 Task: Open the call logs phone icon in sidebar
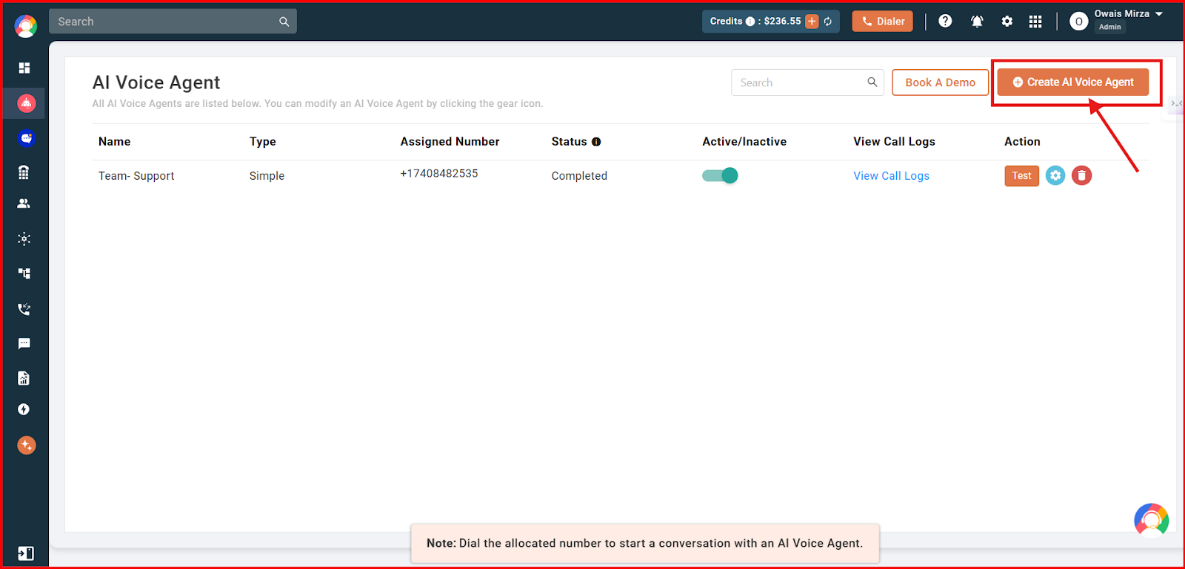[24, 308]
